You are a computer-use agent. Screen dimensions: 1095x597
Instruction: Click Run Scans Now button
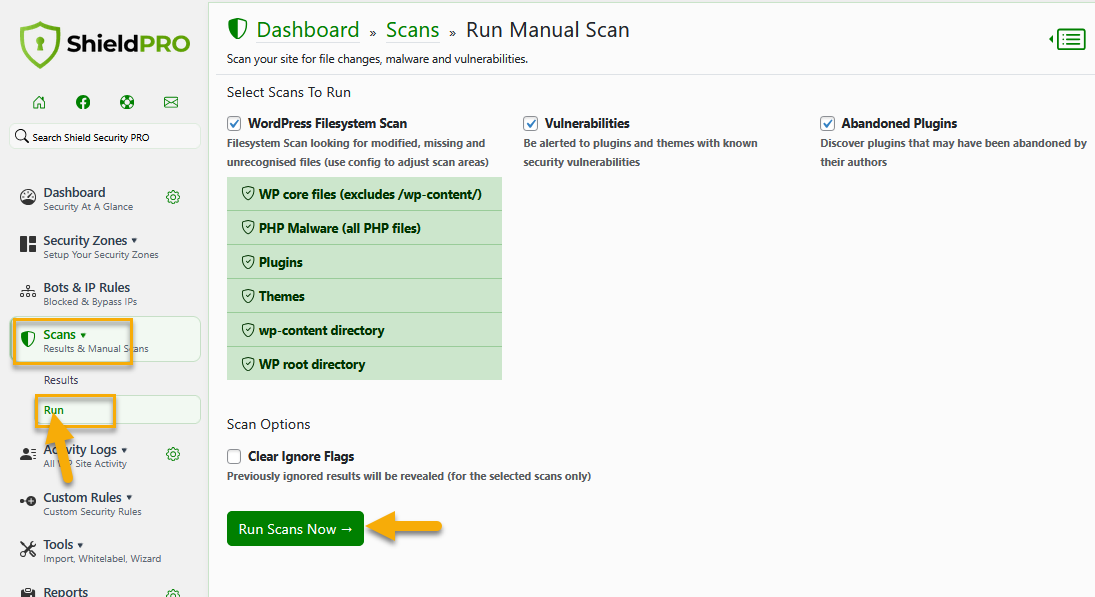(295, 529)
